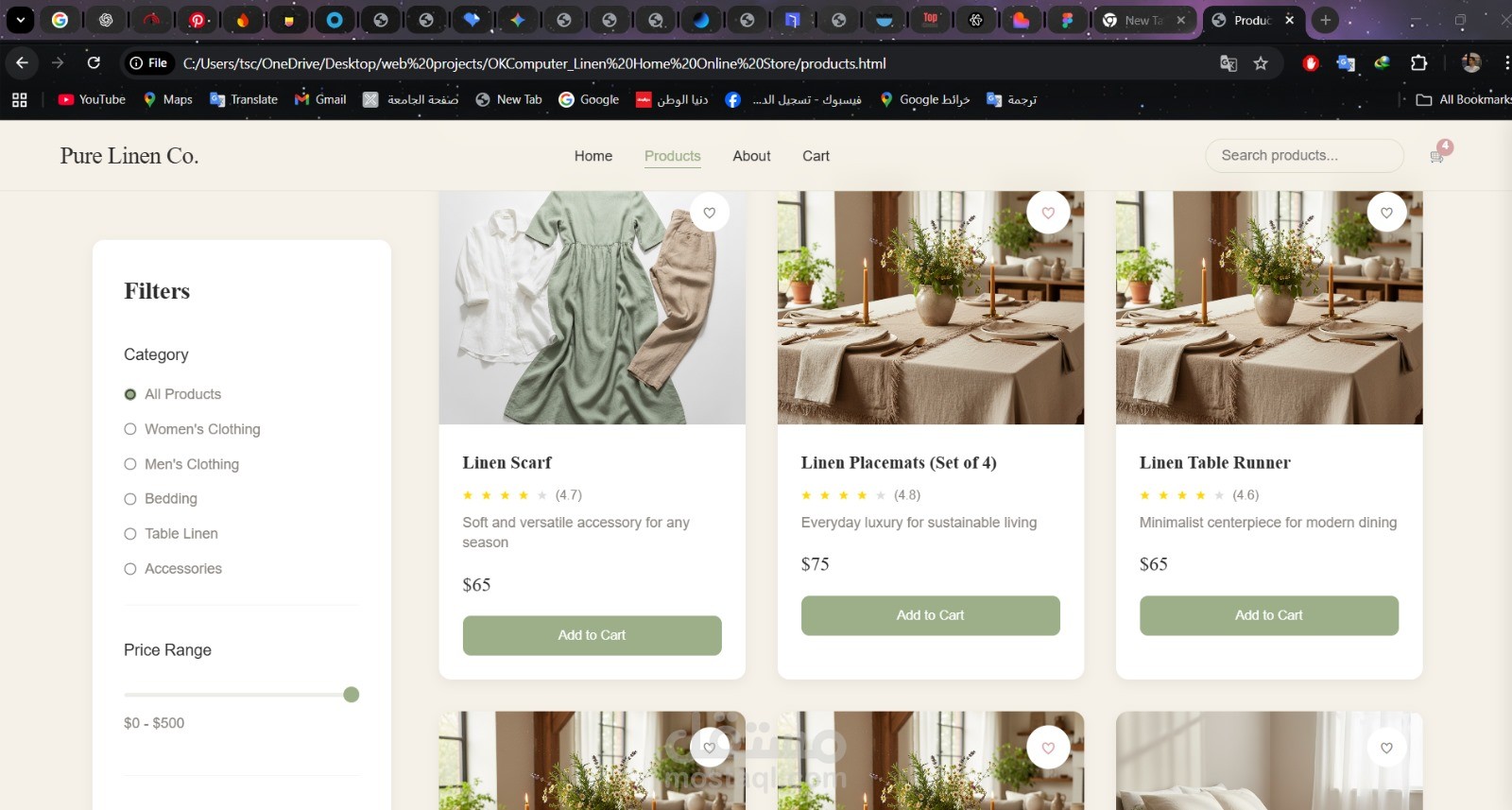Click the Linen Table Runner title
The image size is (1512, 810).
click(x=1214, y=462)
